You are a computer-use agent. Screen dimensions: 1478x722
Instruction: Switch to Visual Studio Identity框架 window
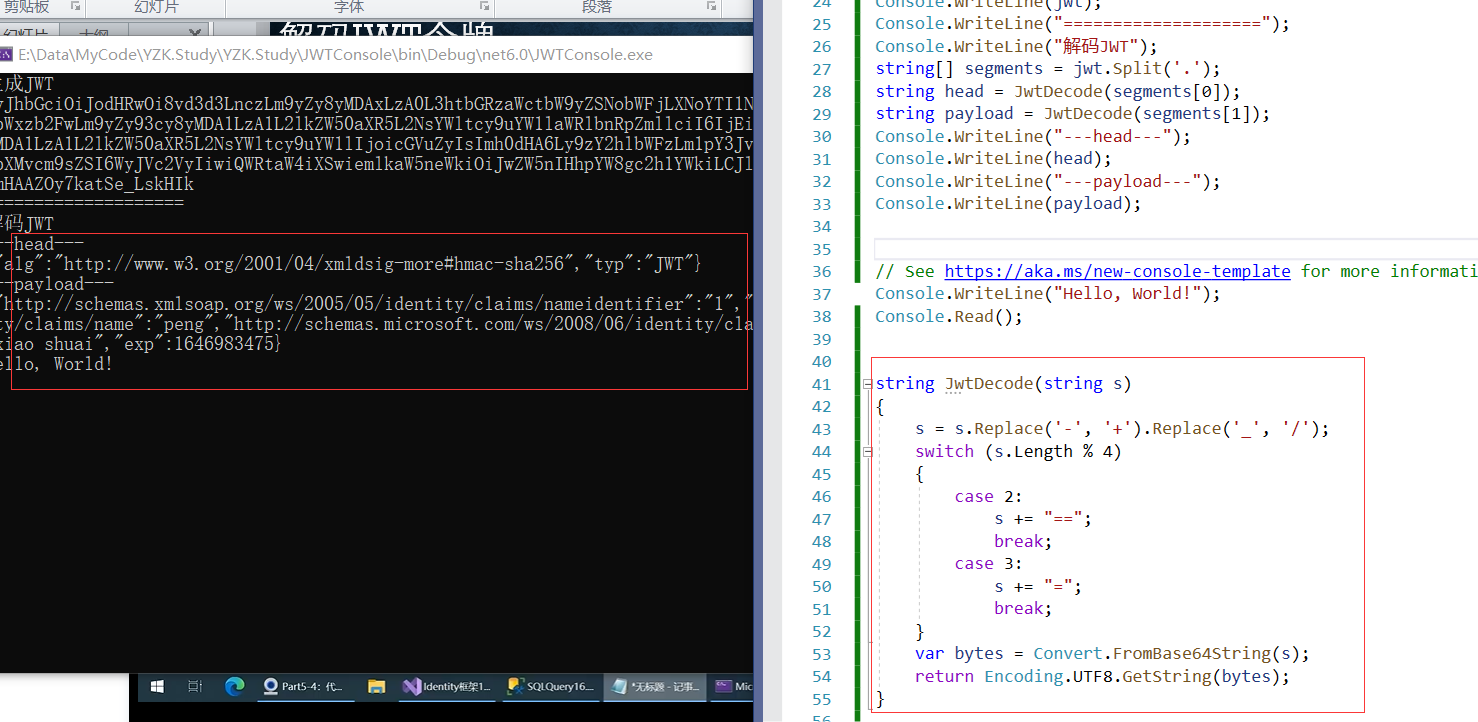pyautogui.click(x=448, y=687)
